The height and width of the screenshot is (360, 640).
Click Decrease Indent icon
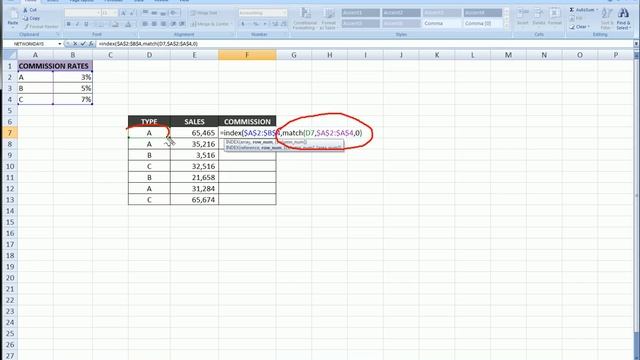click(x=173, y=24)
